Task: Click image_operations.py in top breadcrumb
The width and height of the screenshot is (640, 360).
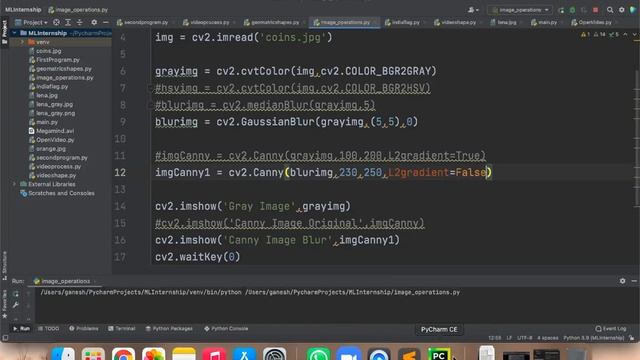Action: 78,10
